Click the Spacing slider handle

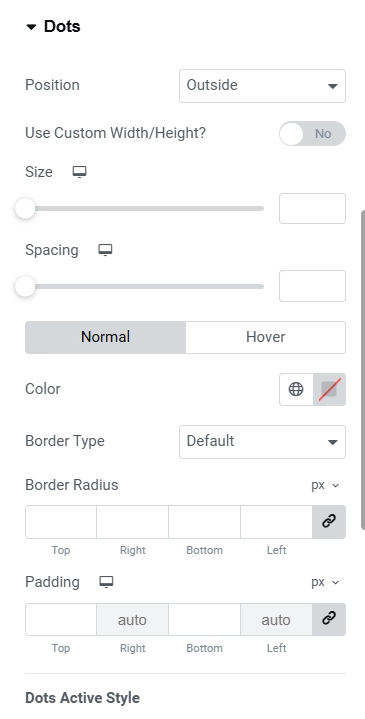coord(25,287)
